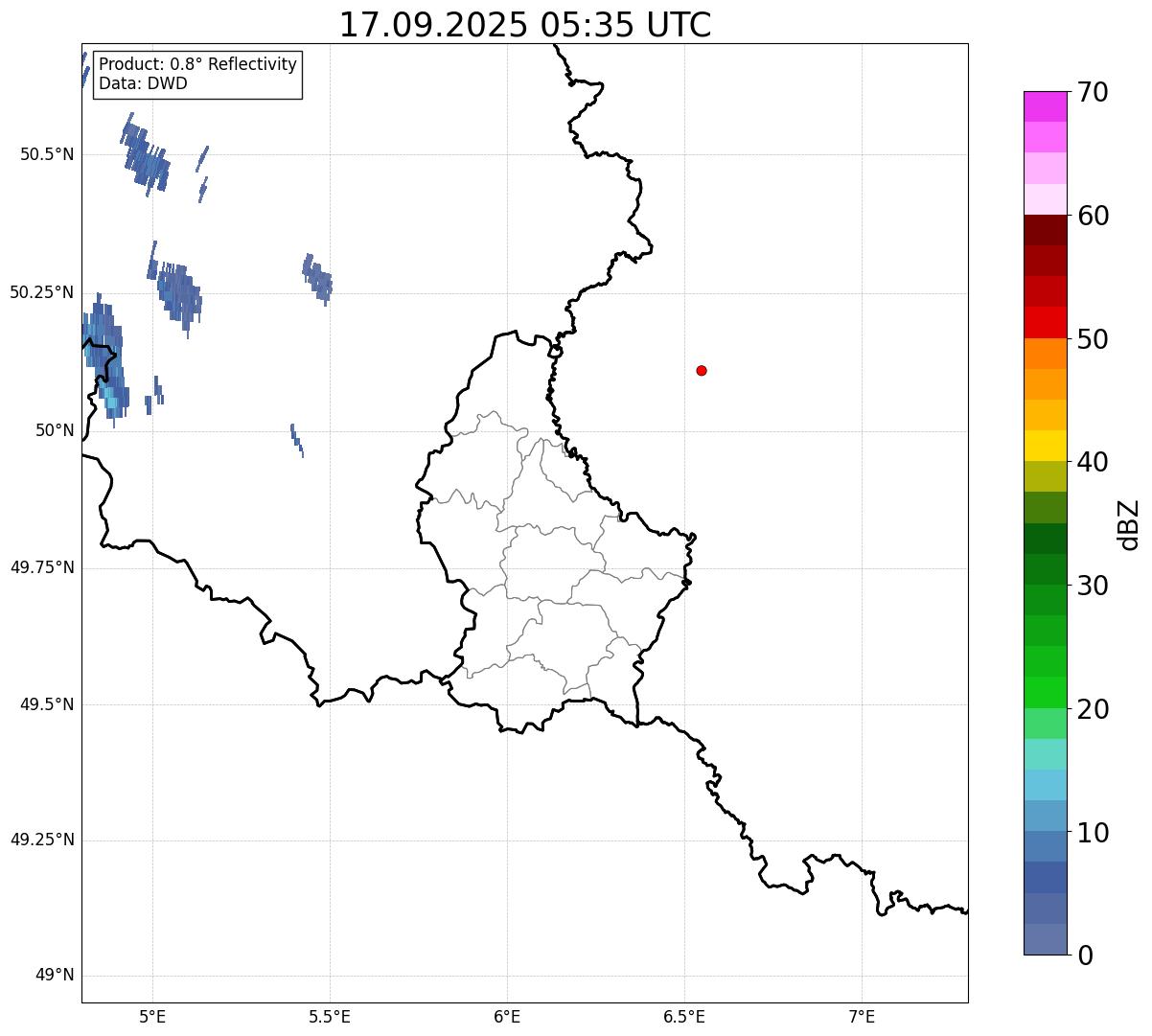Viewport: 1152px width, 1036px height.
Task: Click the 'Product: 0.8° Reflectivity' label
Action: point(198,64)
